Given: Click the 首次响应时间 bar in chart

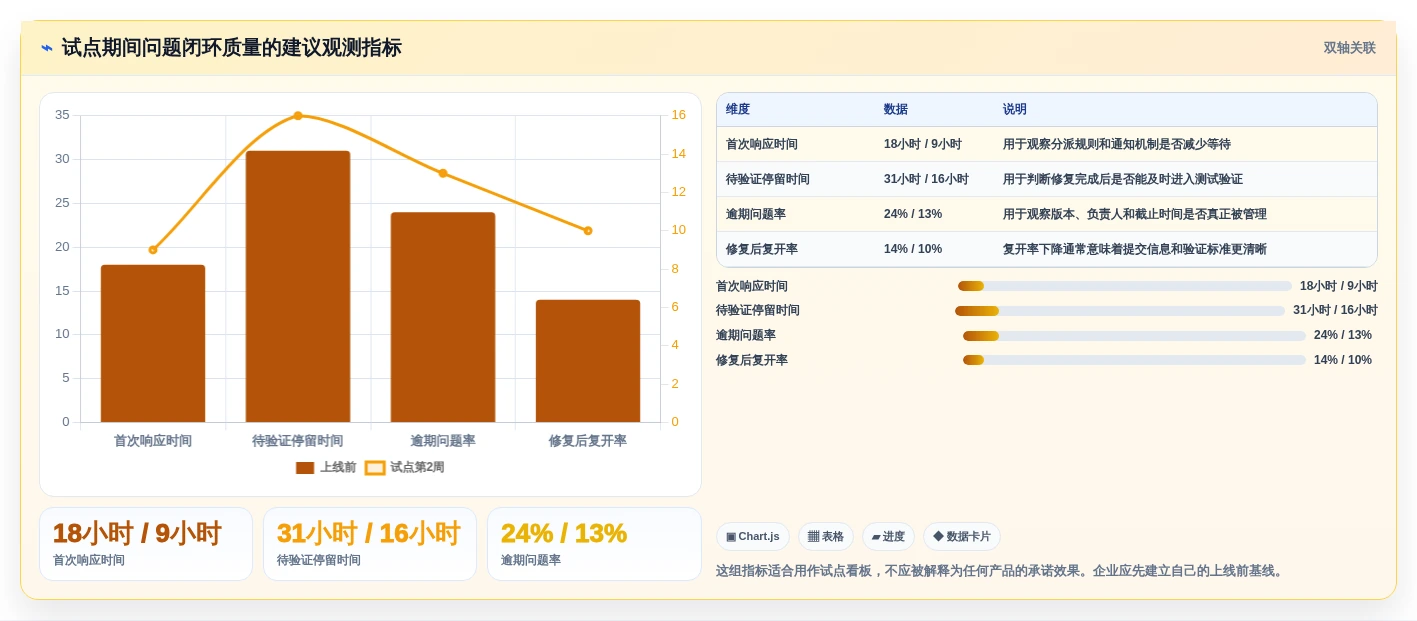Looking at the screenshot, I should point(153,343).
